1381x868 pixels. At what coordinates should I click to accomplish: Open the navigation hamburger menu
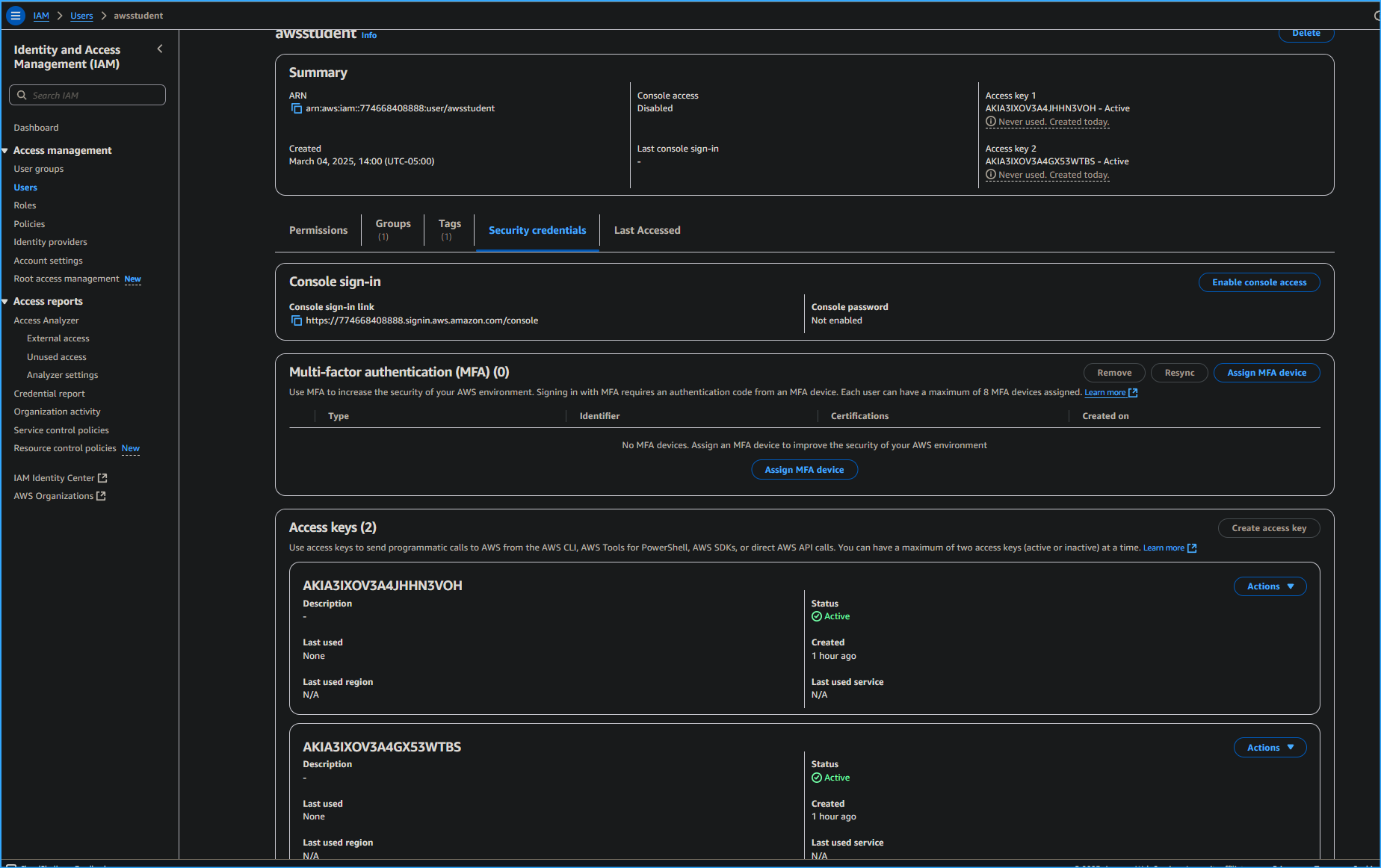coord(15,15)
